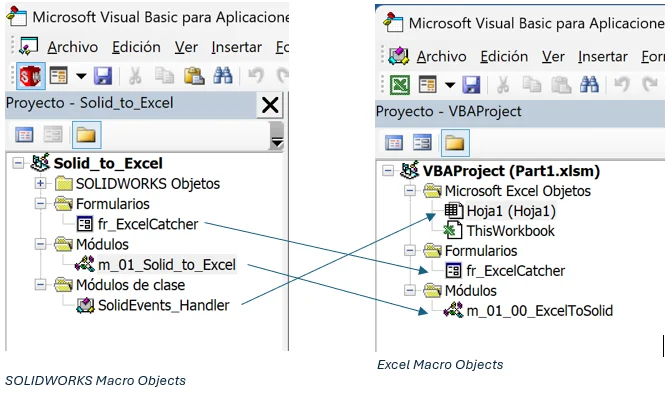Click the SOLIDWORKS view icon in left window toolbar
The width and height of the screenshot is (668, 398).
point(31,76)
